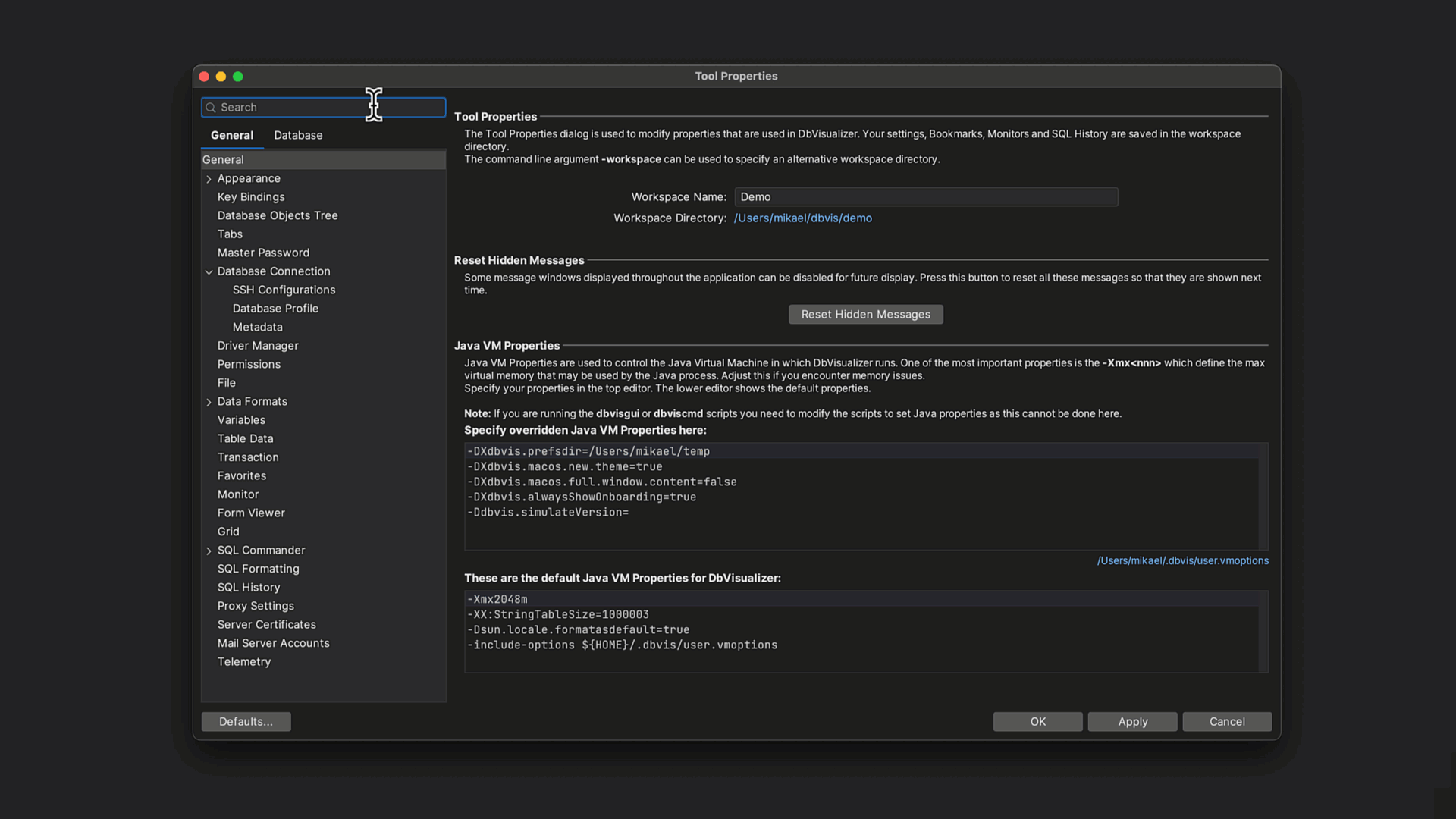Select Server Certificates category
This screenshot has width=1456, height=819.
point(266,625)
